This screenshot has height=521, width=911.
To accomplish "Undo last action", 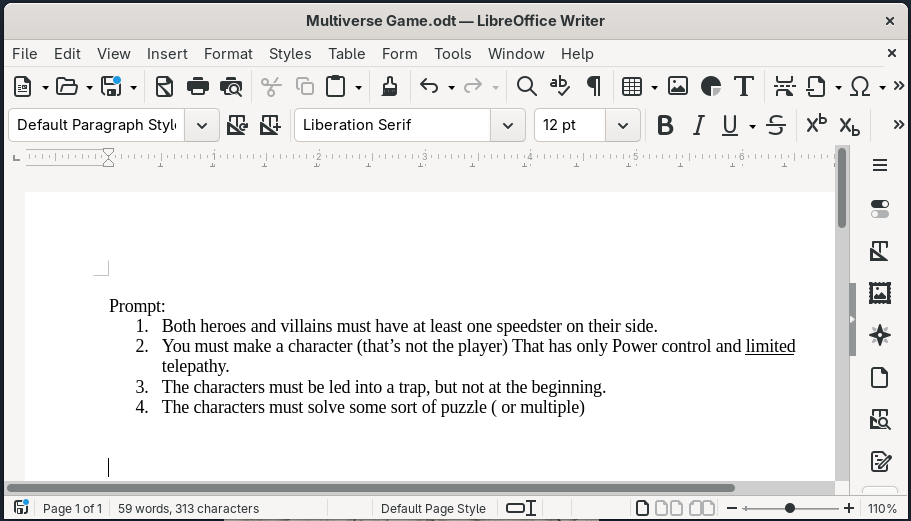I will (x=429, y=87).
